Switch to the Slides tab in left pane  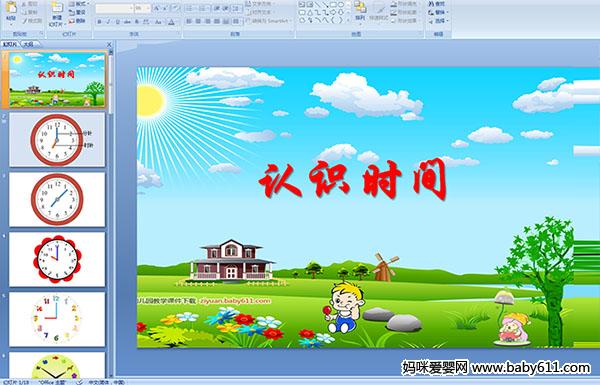(10, 44)
